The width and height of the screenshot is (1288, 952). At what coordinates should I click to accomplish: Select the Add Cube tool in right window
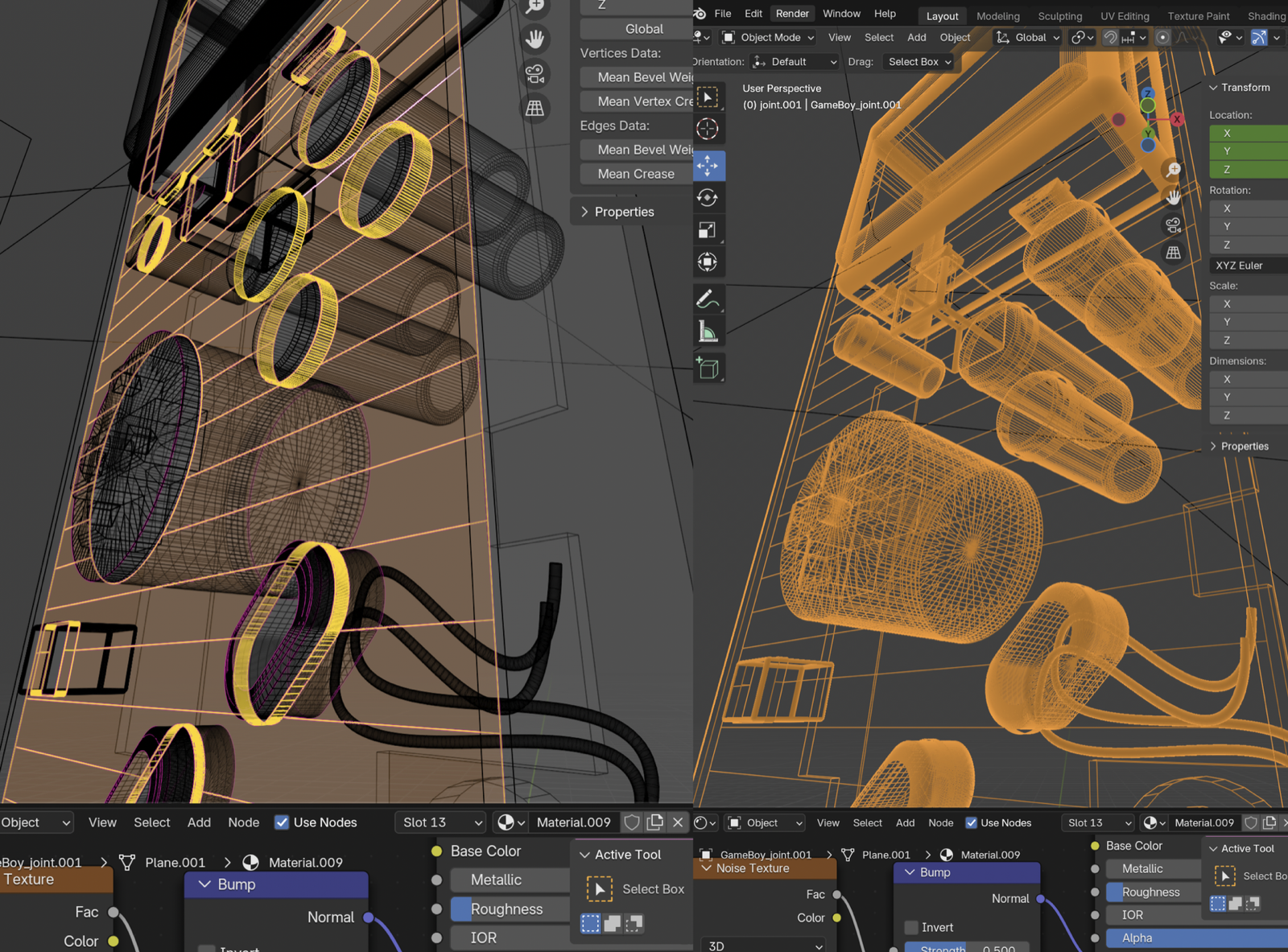[x=708, y=369]
